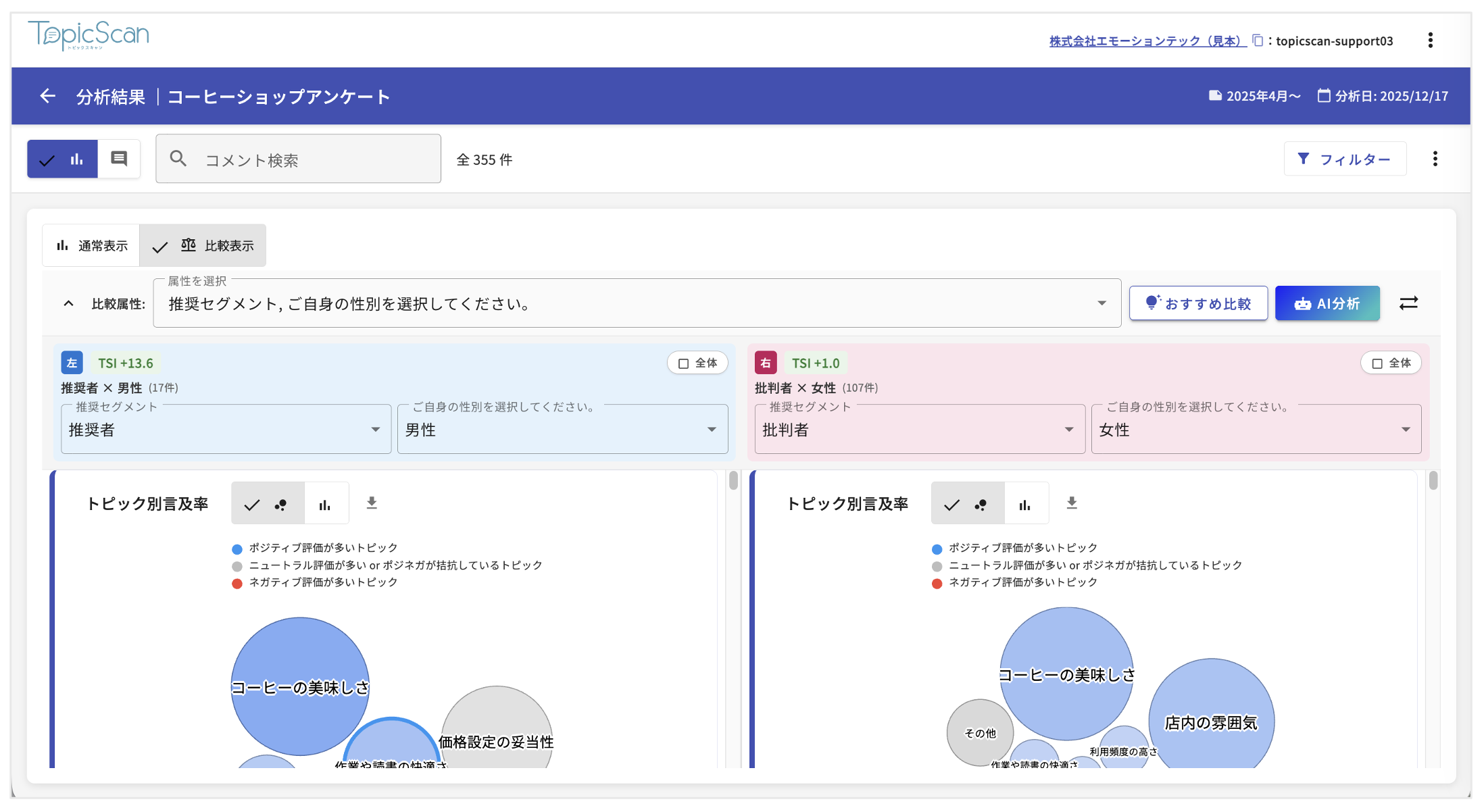This screenshot has width=1484, height=812.
Task: Check the right panel 全体 checkbox
Action: (1377, 363)
